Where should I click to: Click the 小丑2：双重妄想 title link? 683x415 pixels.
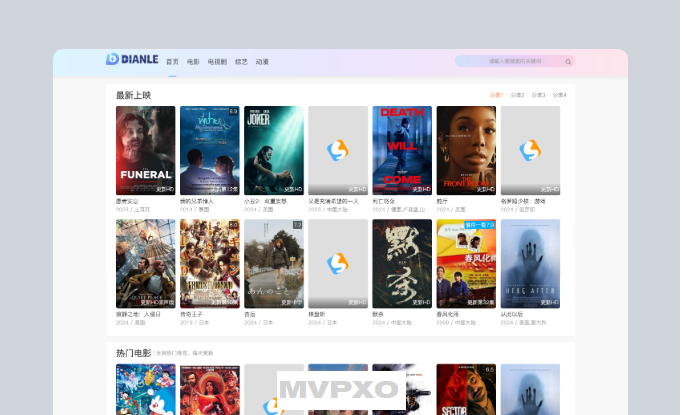tap(265, 201)
